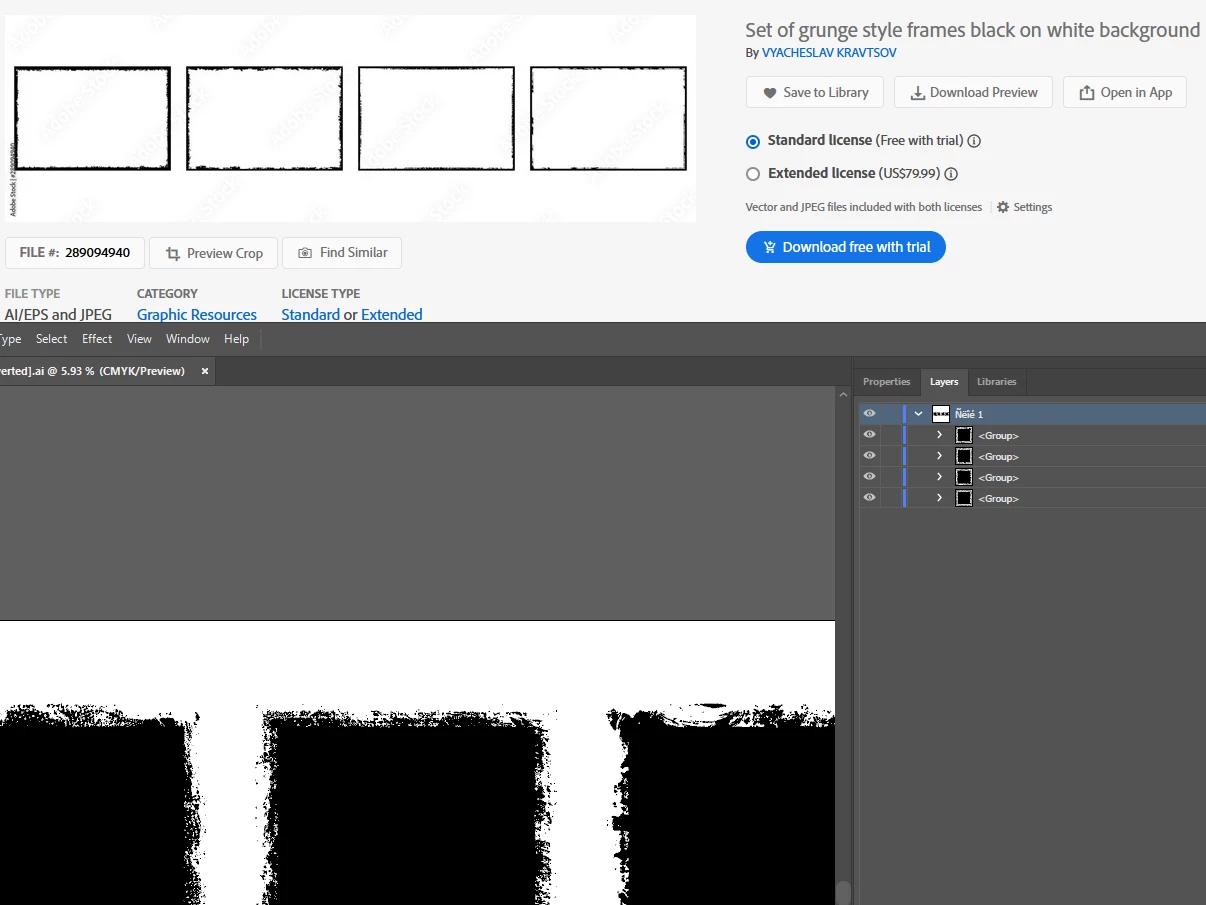1206x905 pixels.
Task: Toggle visibility of the first <Group> sublayer
Action: point(869,435)
